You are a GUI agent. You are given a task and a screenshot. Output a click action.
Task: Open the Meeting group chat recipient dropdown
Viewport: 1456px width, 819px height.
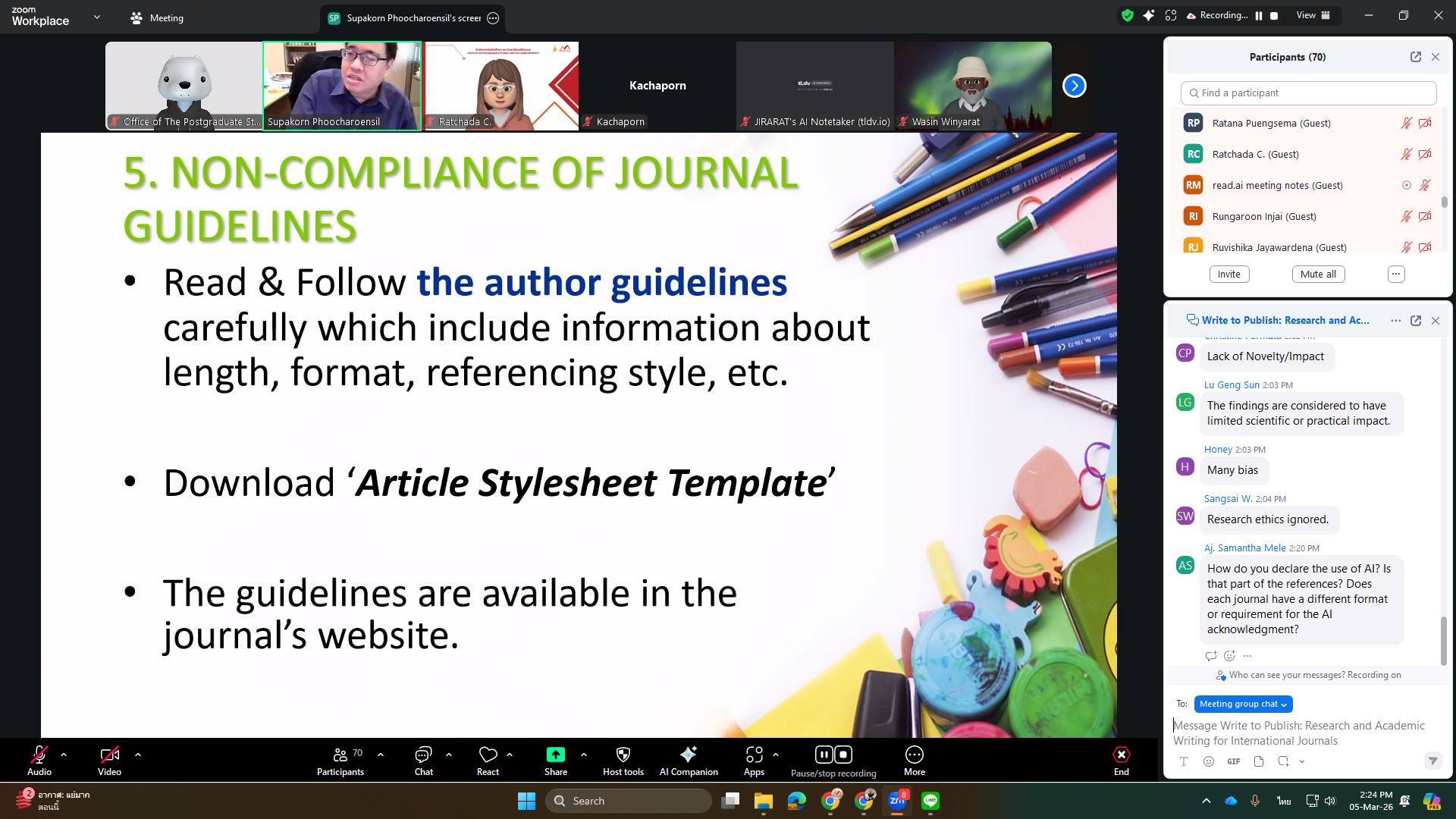click(x=1242, y=704)
